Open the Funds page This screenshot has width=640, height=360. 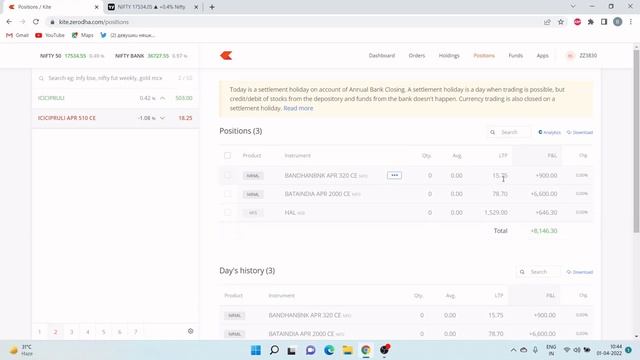pos(516,56)
